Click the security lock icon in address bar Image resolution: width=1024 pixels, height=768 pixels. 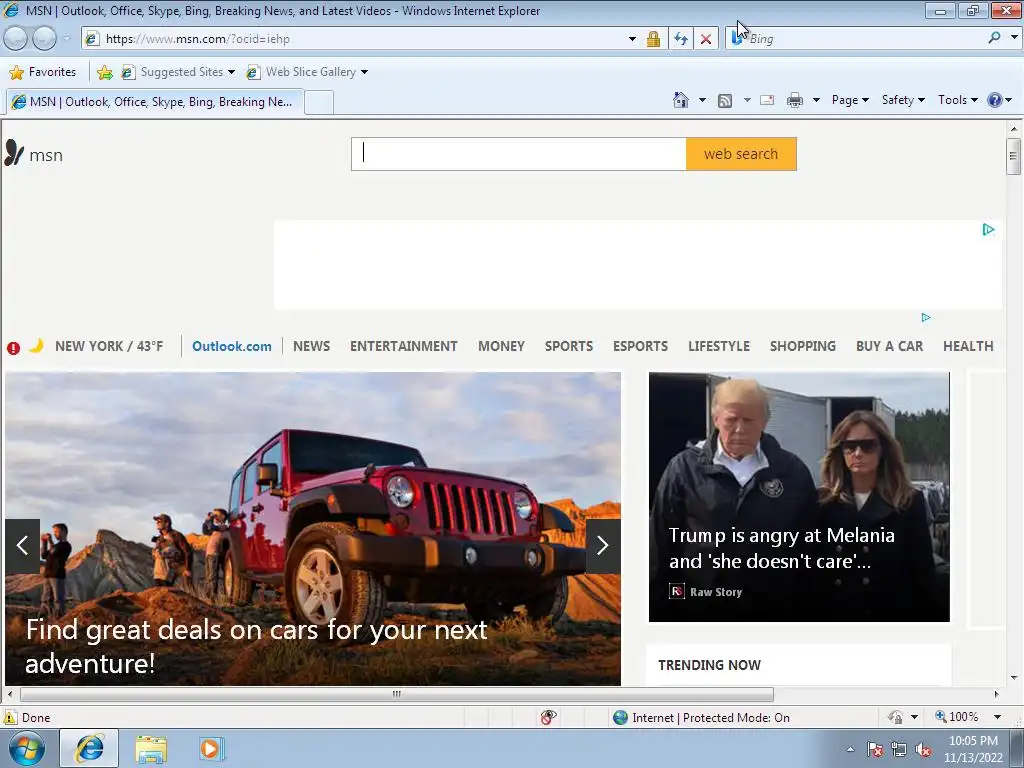(x=653, y=39)
